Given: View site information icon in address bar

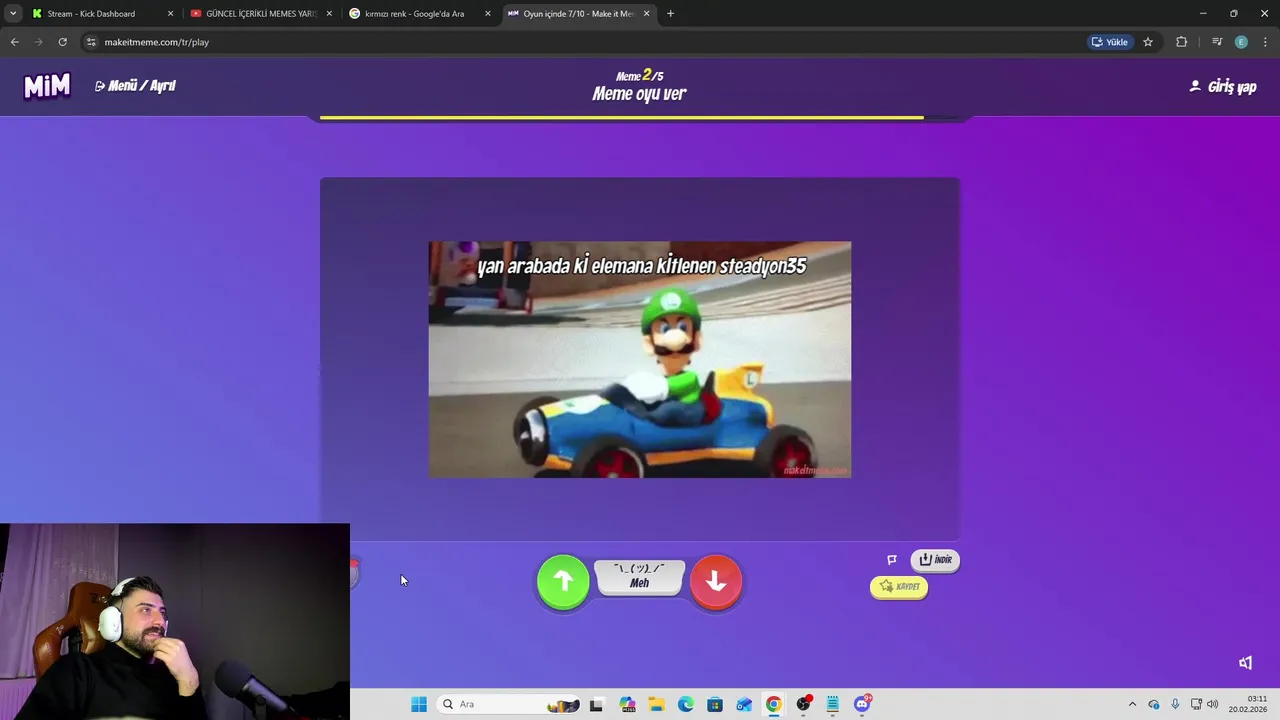Looking at the screenshot, I should pyautogui.click(x=91, y=42).
